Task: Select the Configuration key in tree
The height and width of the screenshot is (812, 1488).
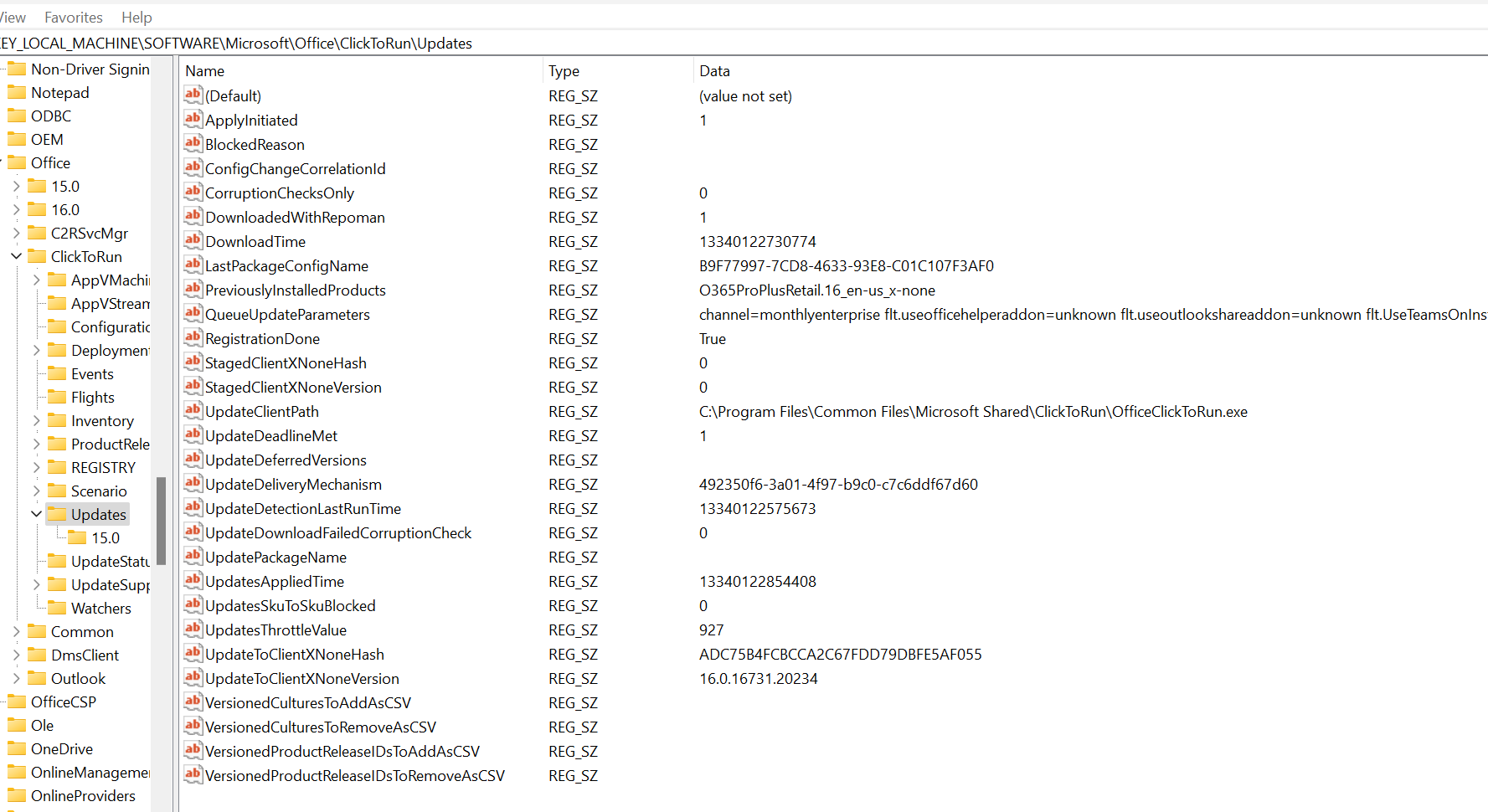Action: (x=111, y=326)
